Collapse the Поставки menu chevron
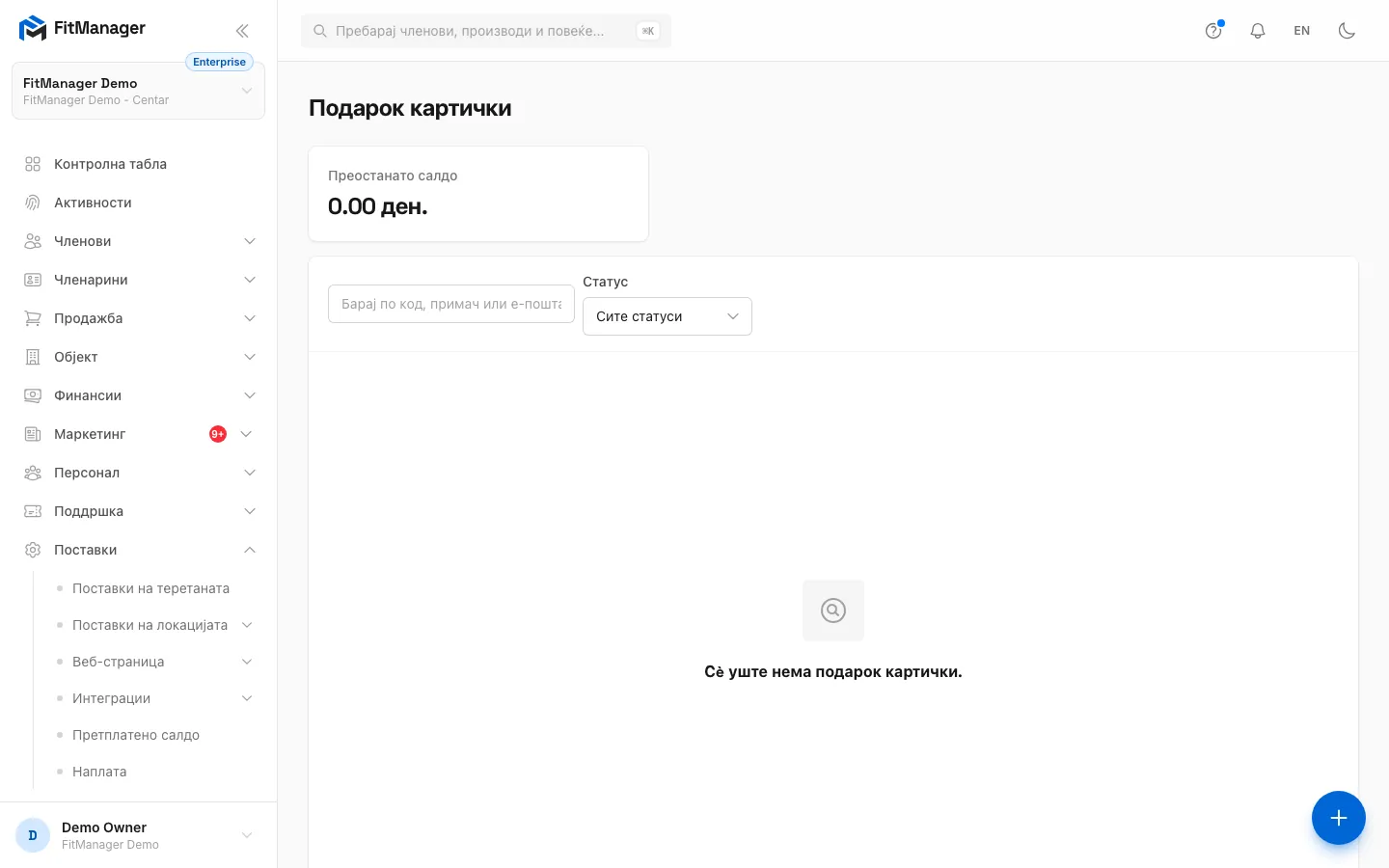The height and width of the screenshot is (868, 1389). point(250,550)
